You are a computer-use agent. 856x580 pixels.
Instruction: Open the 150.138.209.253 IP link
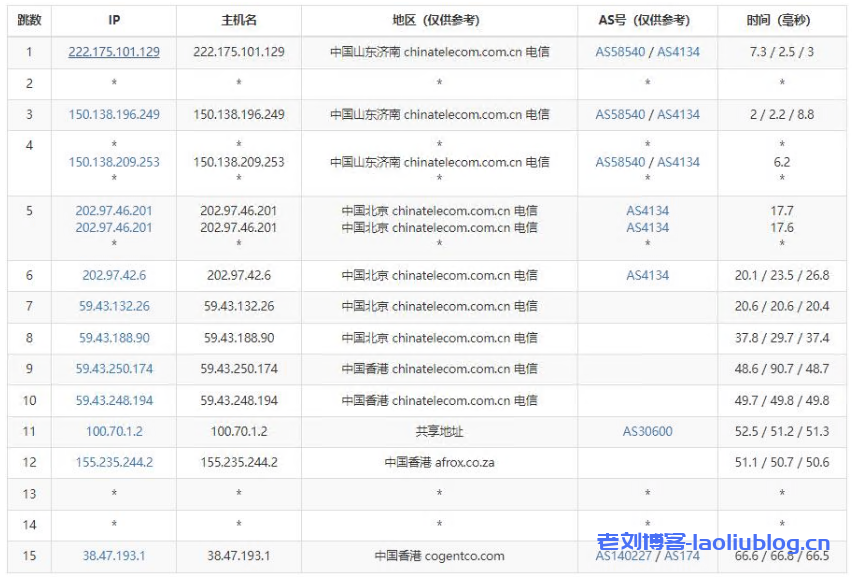click(114, 162)
